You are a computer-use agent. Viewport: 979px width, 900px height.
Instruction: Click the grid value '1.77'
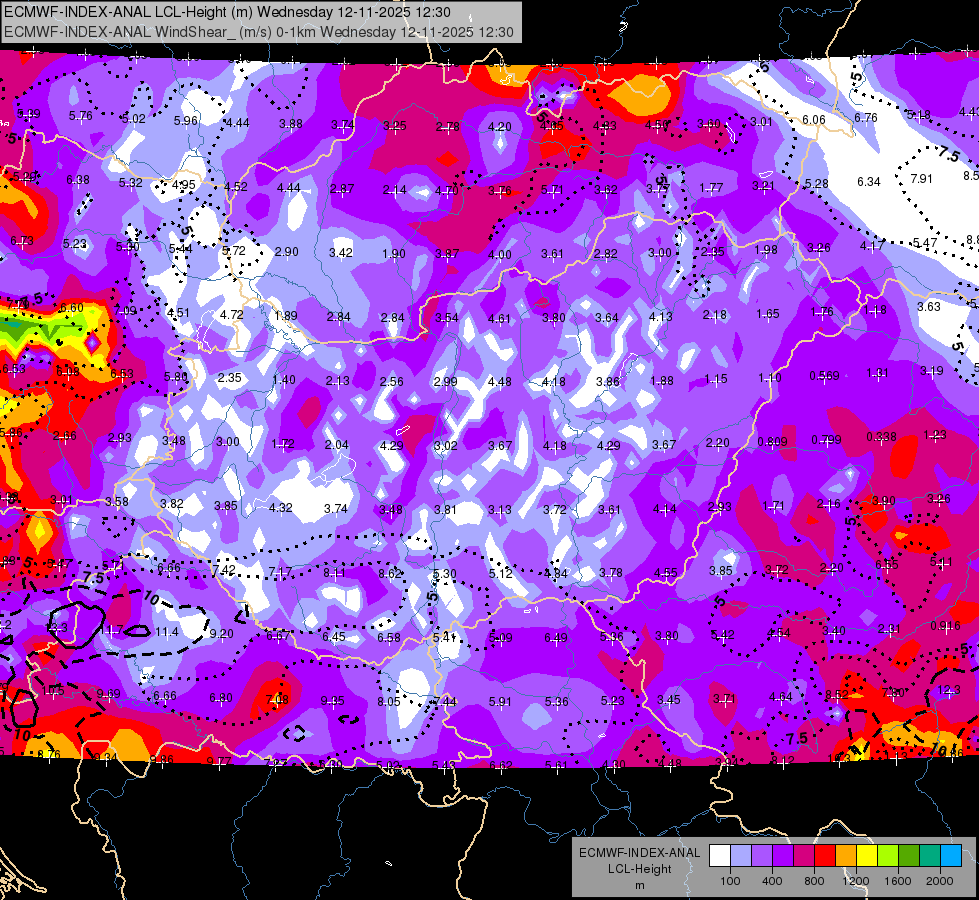(711, 187)
